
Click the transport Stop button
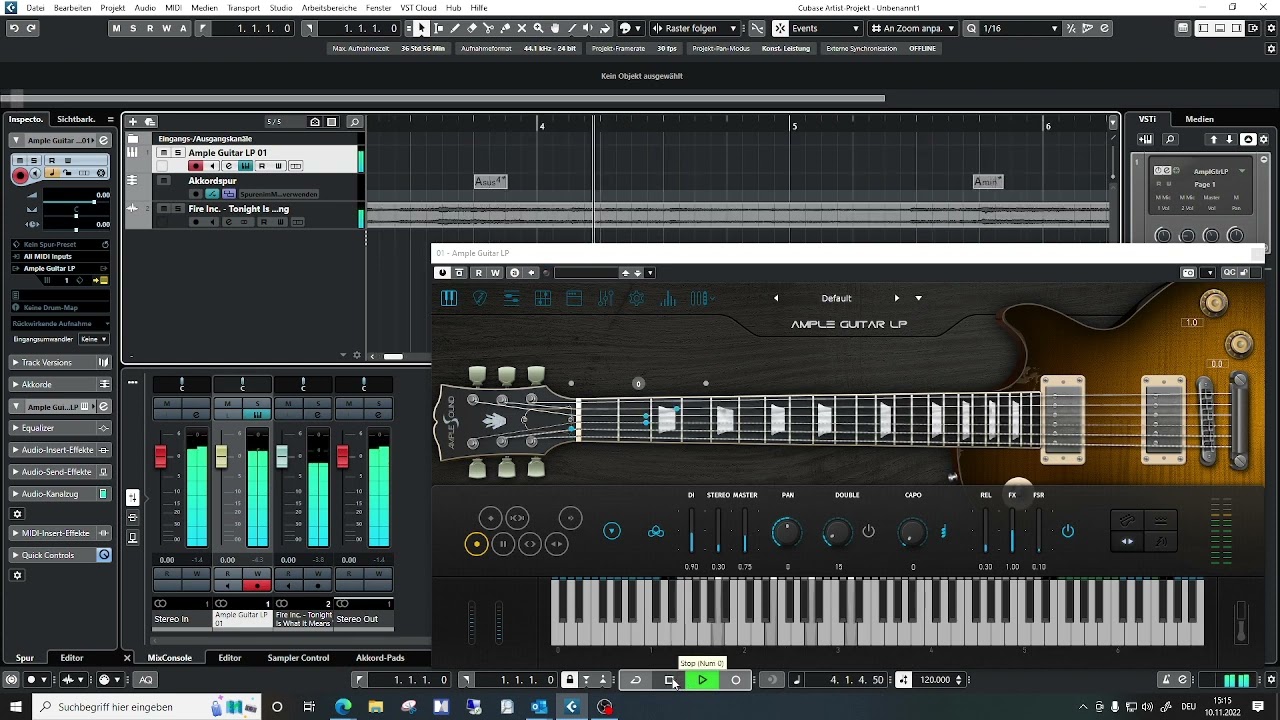tap(669, 680)
